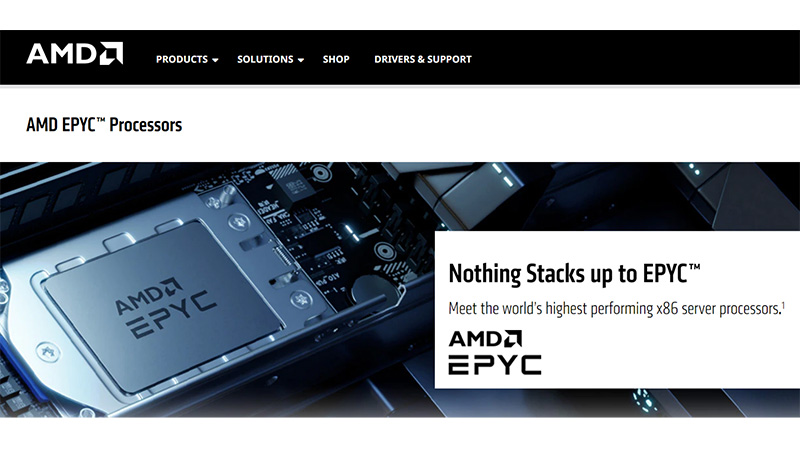Open DRIVERS & SUPPORT

tap(423, 59)
